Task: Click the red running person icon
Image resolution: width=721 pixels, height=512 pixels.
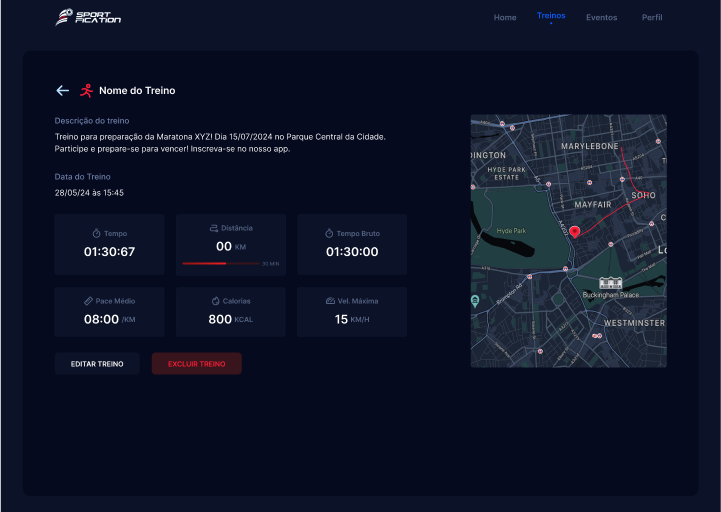Action: click(x=86, y=91)
